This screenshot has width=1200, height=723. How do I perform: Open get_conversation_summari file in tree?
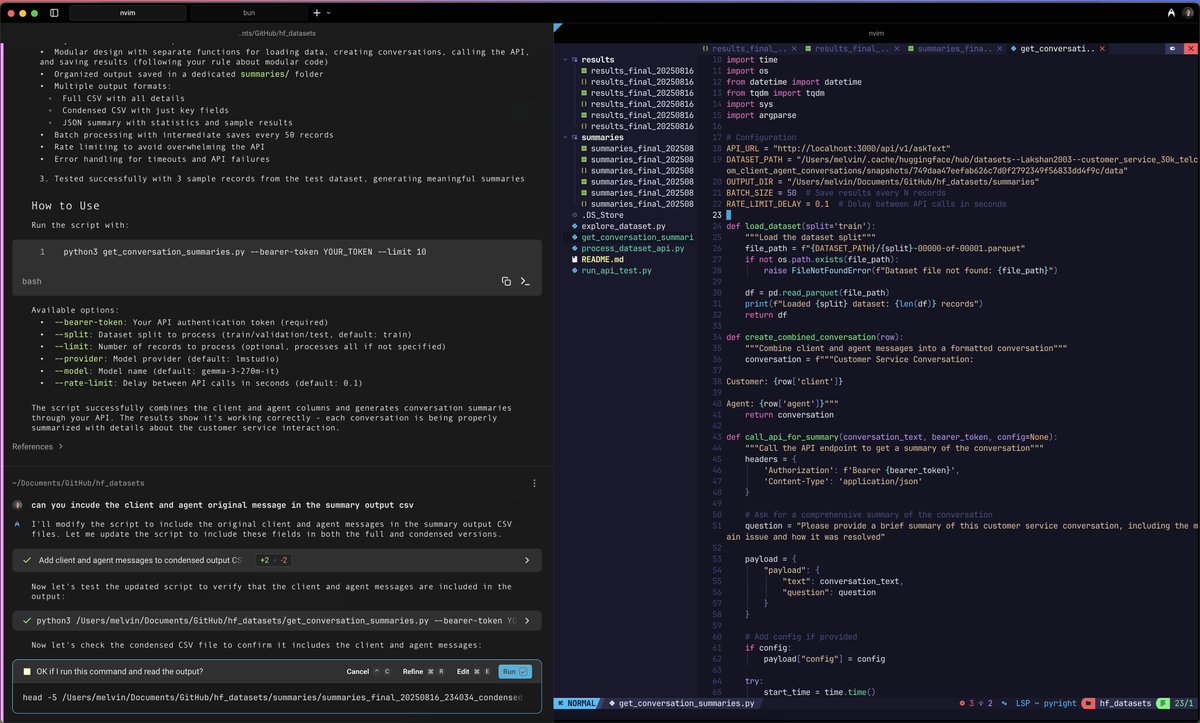tap(637, 237)
